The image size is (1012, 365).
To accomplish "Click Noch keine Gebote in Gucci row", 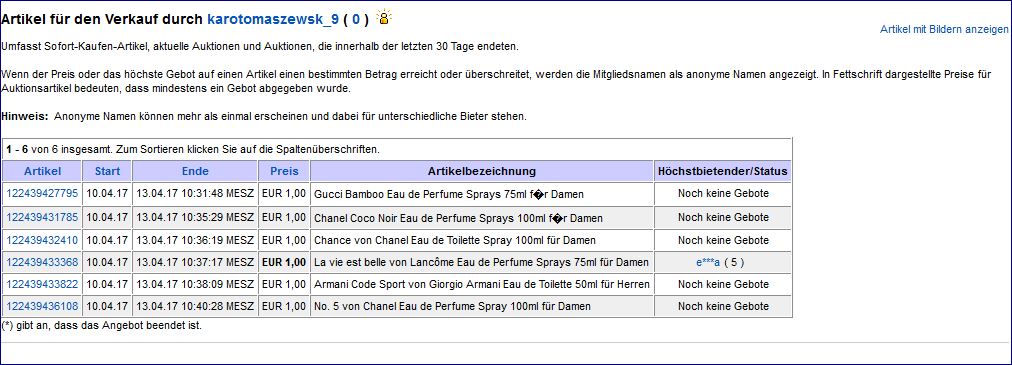I will [723, 193].
